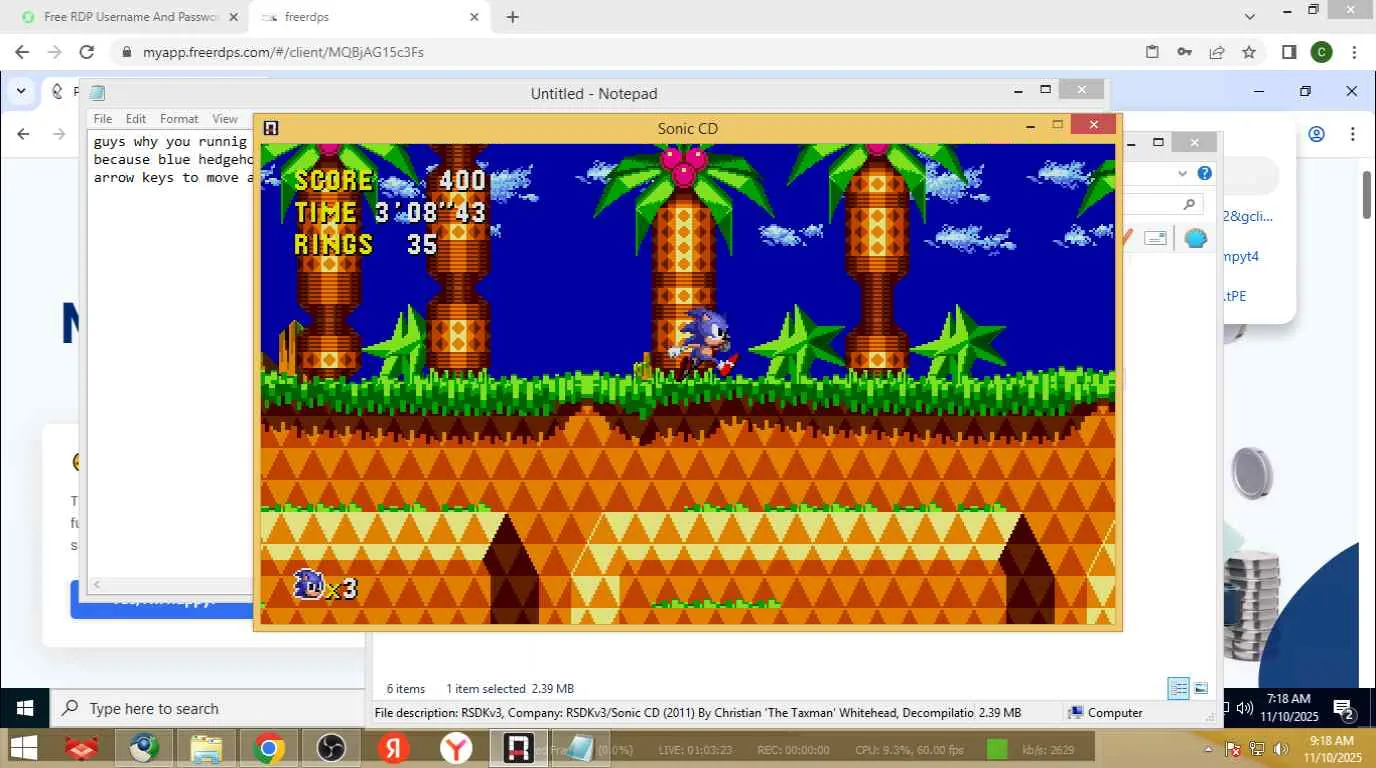Click the 'Computer' status bar entry
Image resolution: width=1376 pixels, height=768 pixels.
pos(1105,713)
